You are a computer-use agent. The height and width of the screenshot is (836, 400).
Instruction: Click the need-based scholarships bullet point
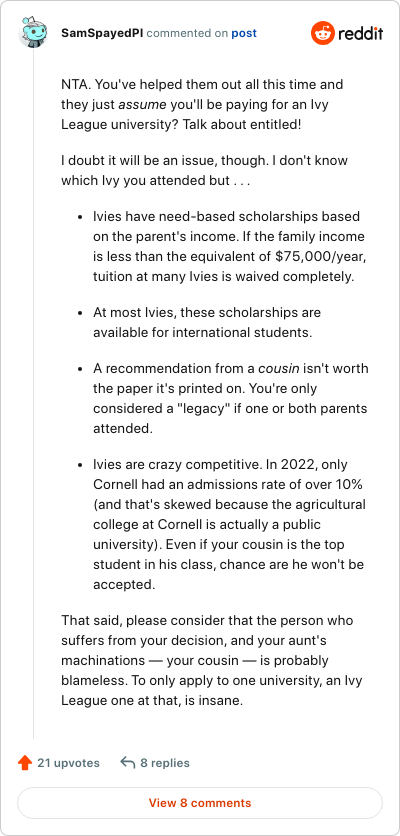(x=230, y=247)
